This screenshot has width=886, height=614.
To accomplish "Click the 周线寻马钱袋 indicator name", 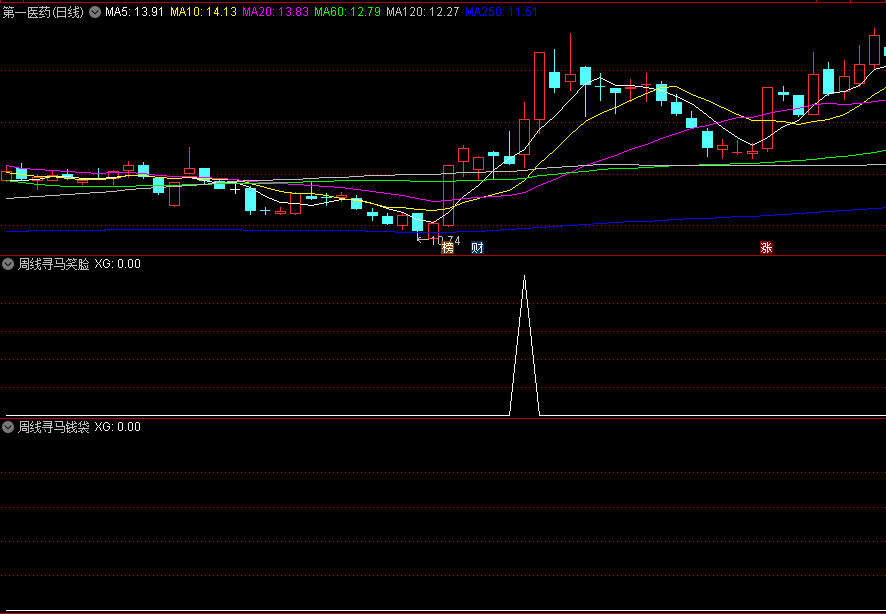I will pyautogui.click(x=54, y=427).
